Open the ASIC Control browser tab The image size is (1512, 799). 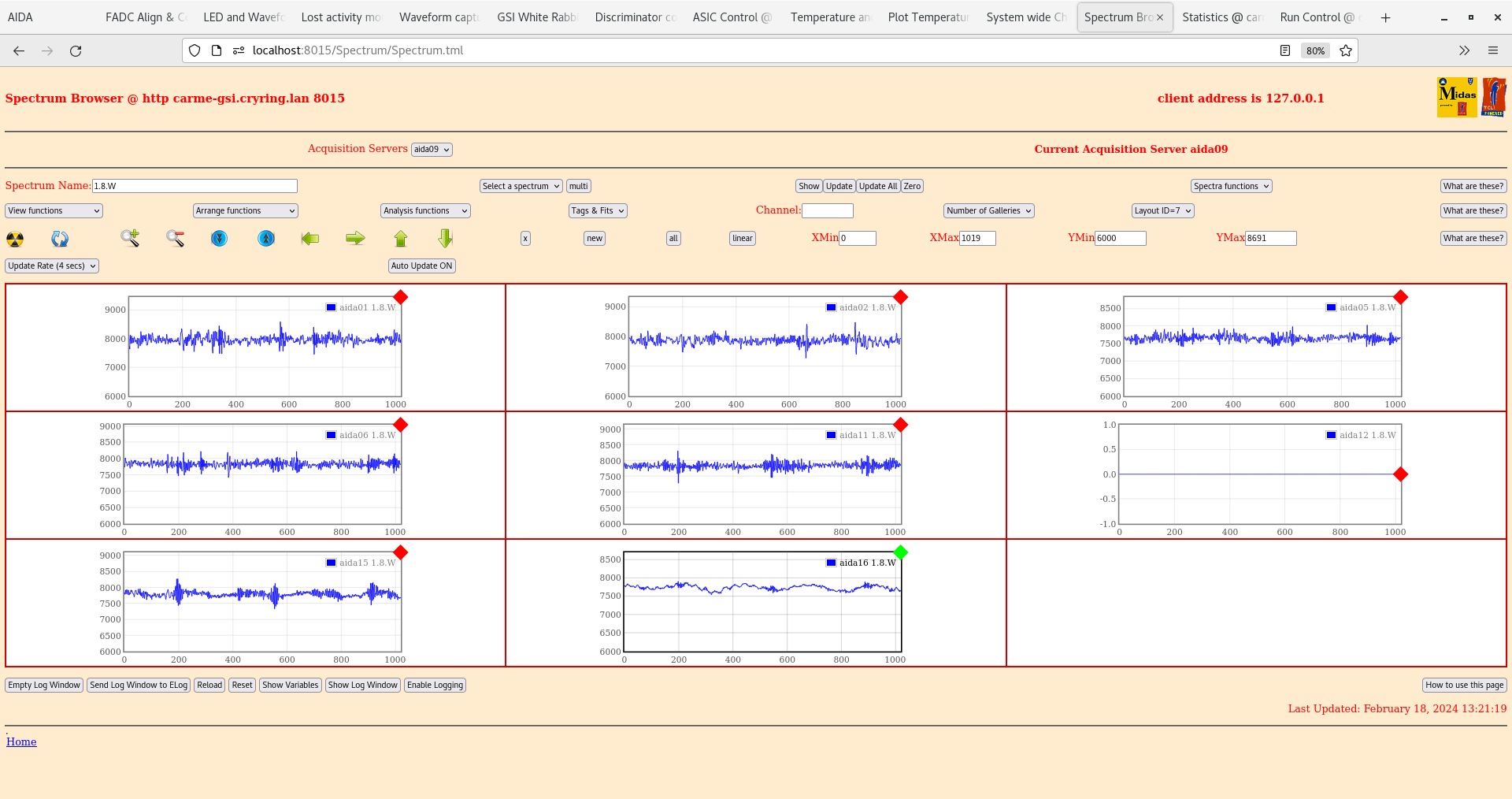click(730, 17)
